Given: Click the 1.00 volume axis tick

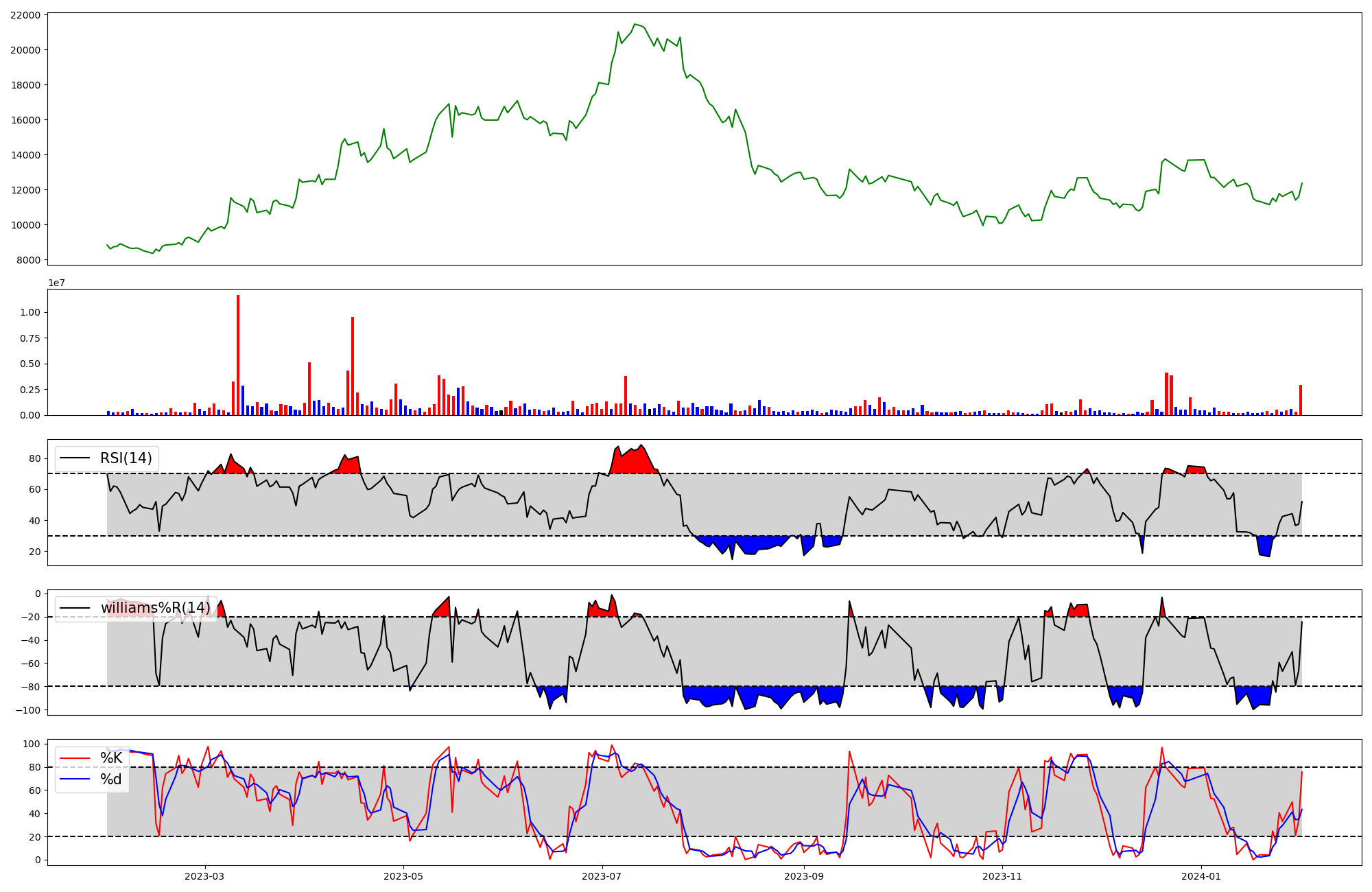Looking at the screenshot, I should pyautogui.click(x=30, y=312).
